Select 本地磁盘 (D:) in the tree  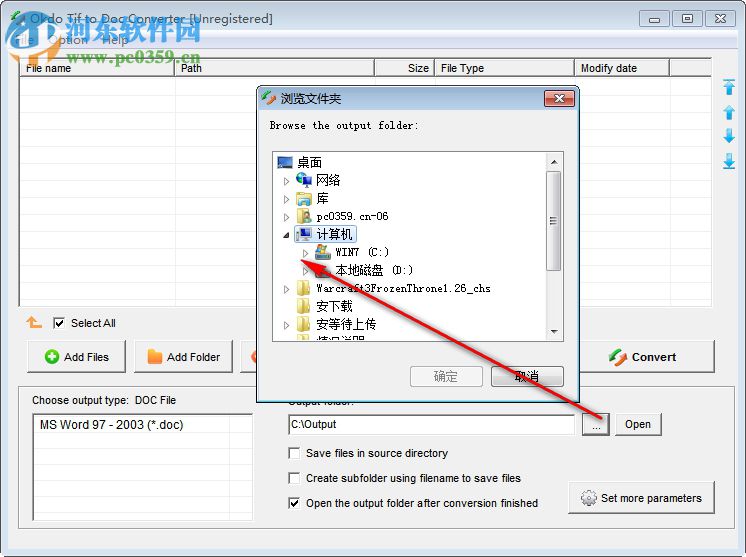(374, 271)
